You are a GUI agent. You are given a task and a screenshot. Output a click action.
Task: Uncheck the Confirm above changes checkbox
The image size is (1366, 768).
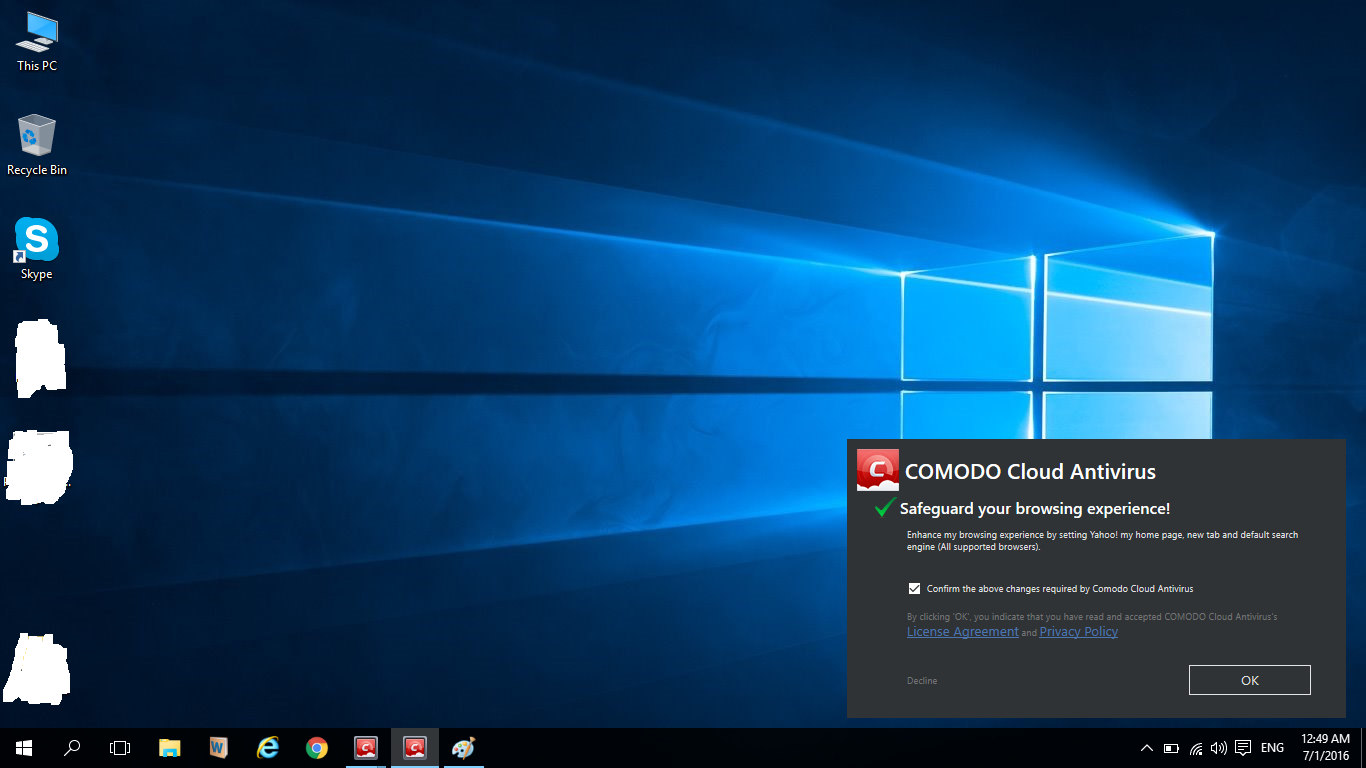point(914,589)
